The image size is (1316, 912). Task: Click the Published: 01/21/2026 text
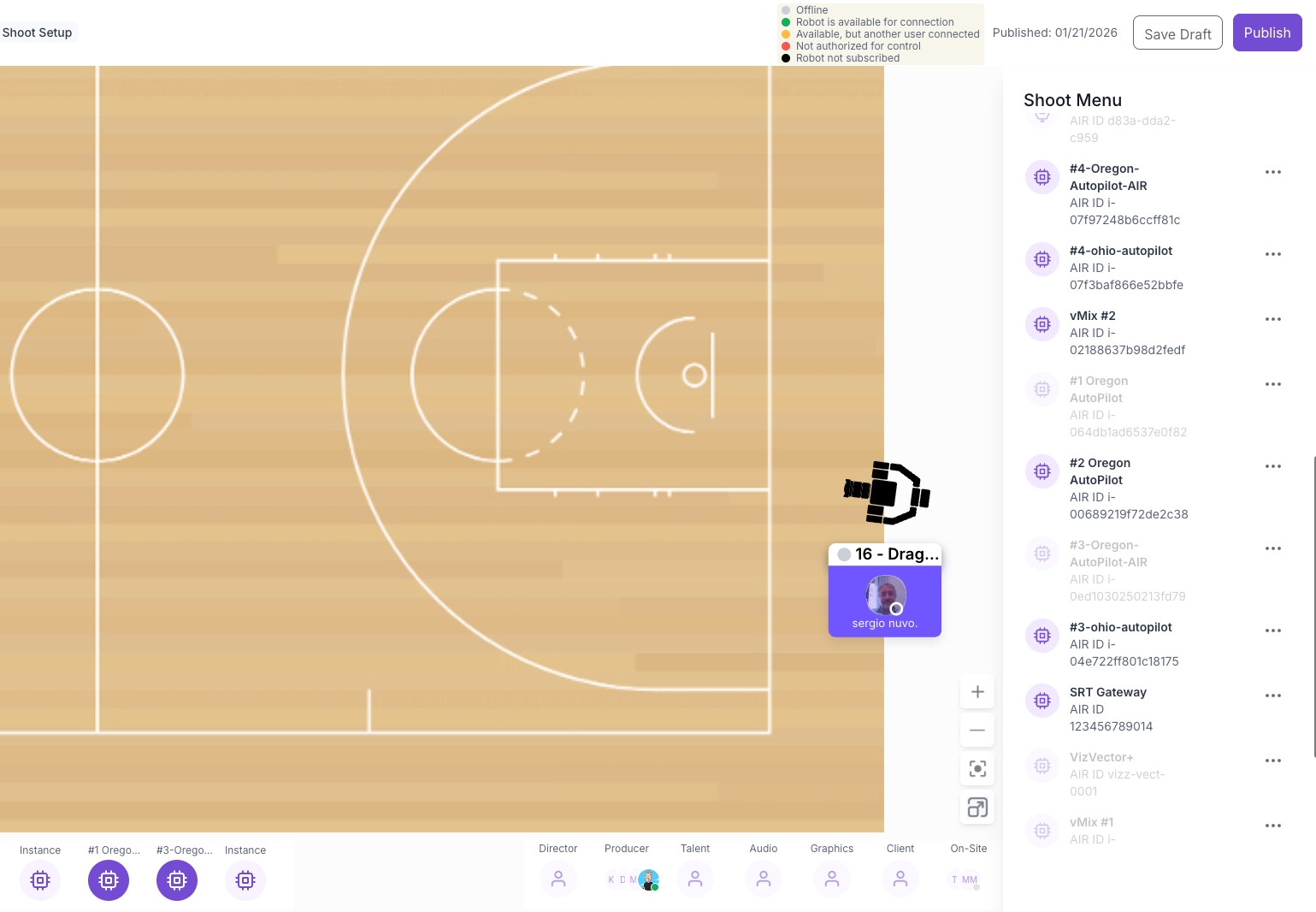1054,33
